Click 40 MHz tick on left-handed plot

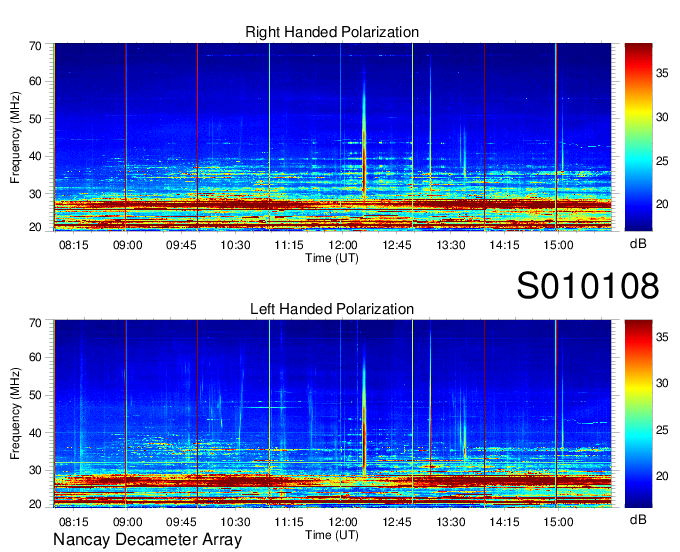(x=35, y=433)
